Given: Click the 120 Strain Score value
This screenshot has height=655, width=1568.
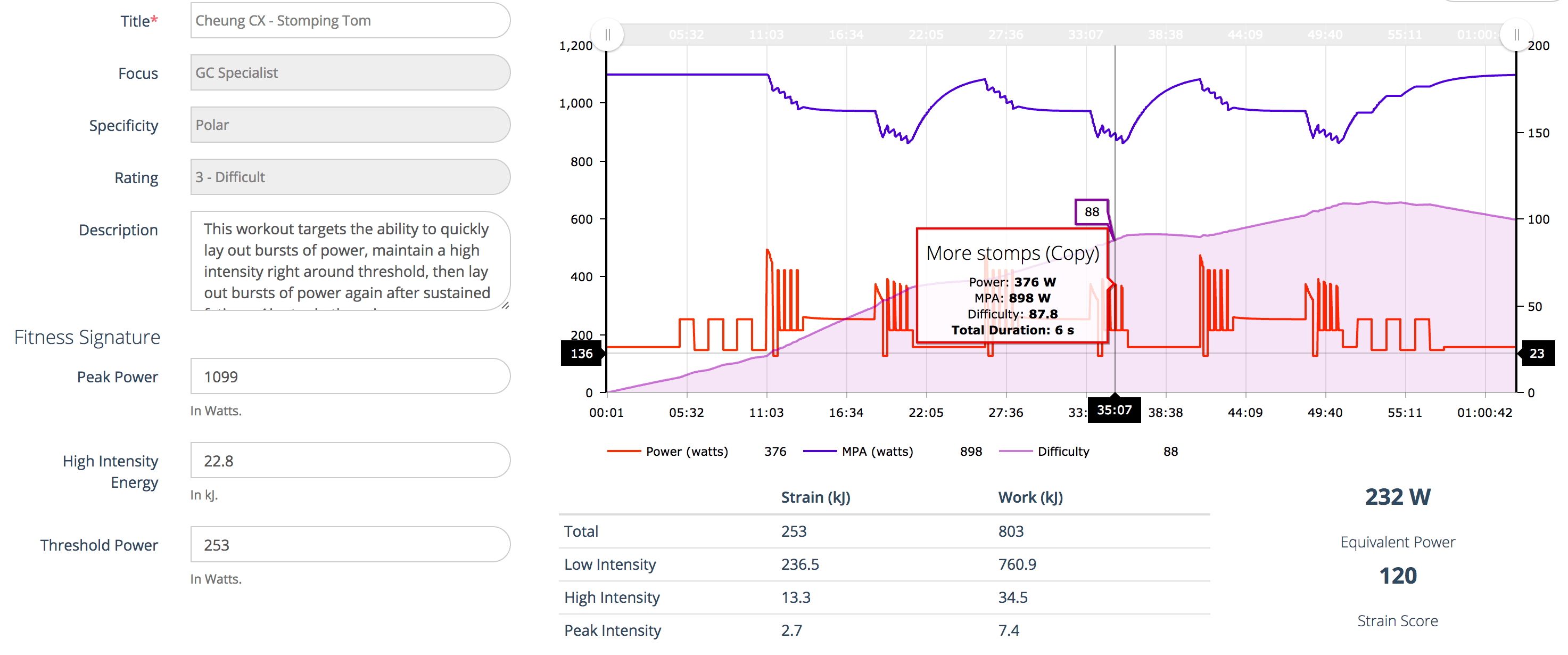Looking at the screenshot, I should (x=1398, y=576).
